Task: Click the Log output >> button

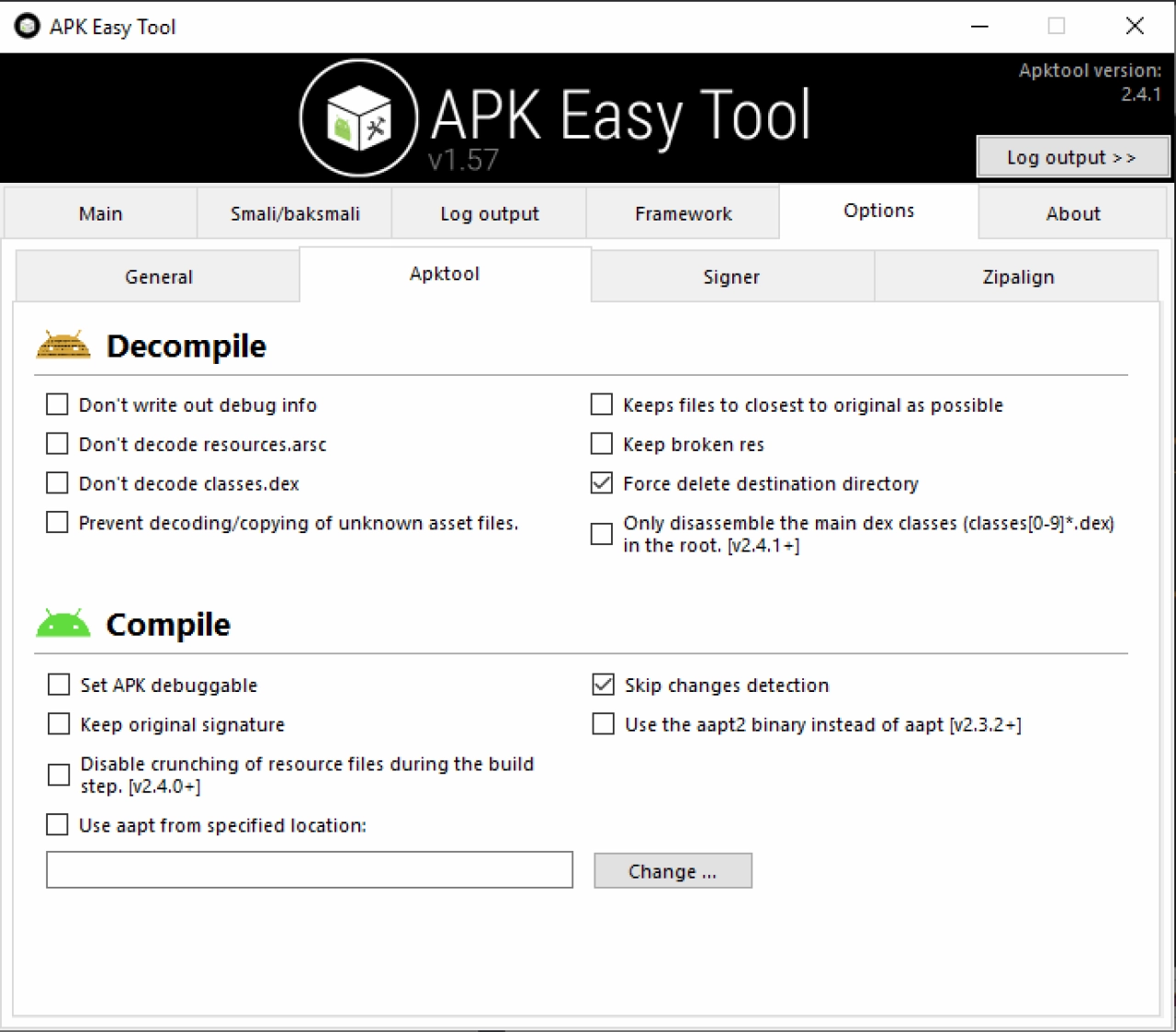Action: click(1072, 157)
